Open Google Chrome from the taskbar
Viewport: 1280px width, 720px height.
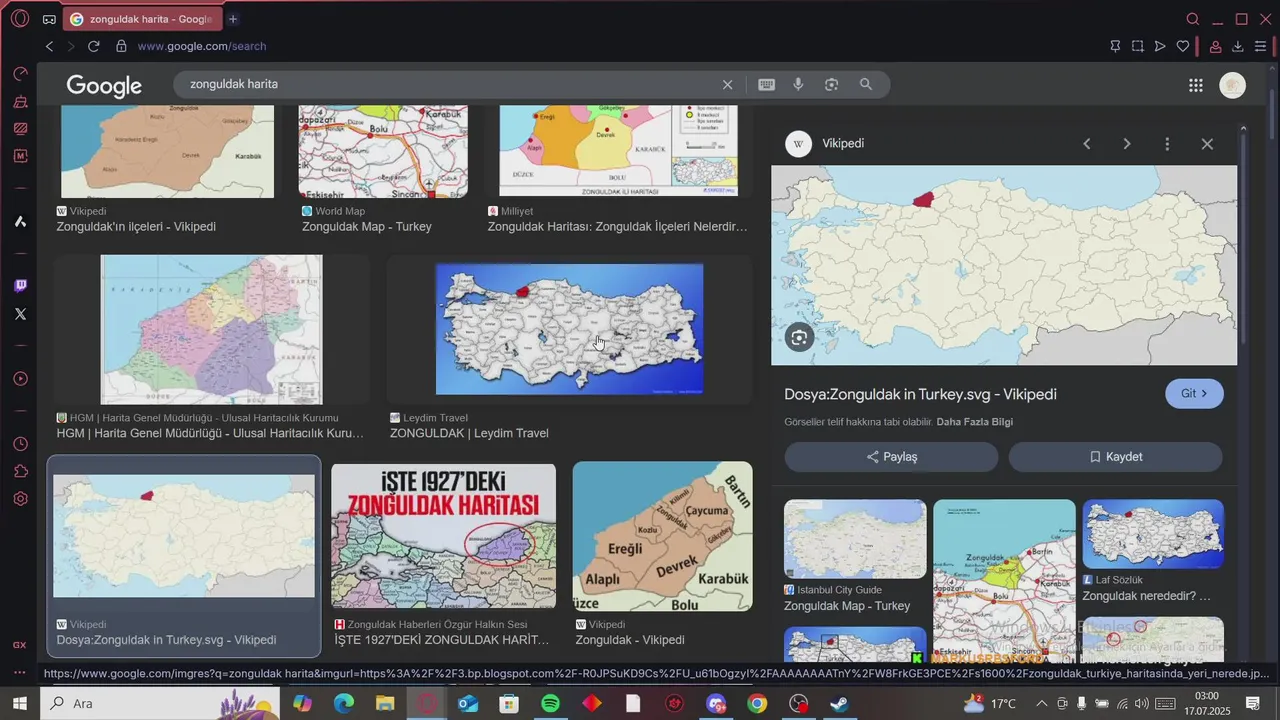[757, 704]
